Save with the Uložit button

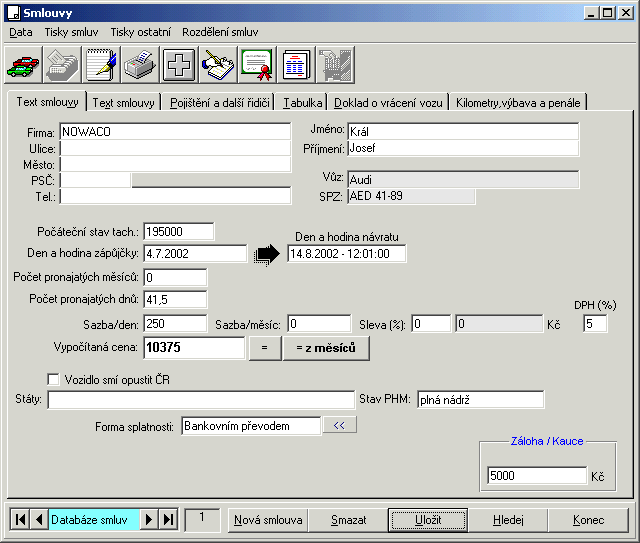428,520
